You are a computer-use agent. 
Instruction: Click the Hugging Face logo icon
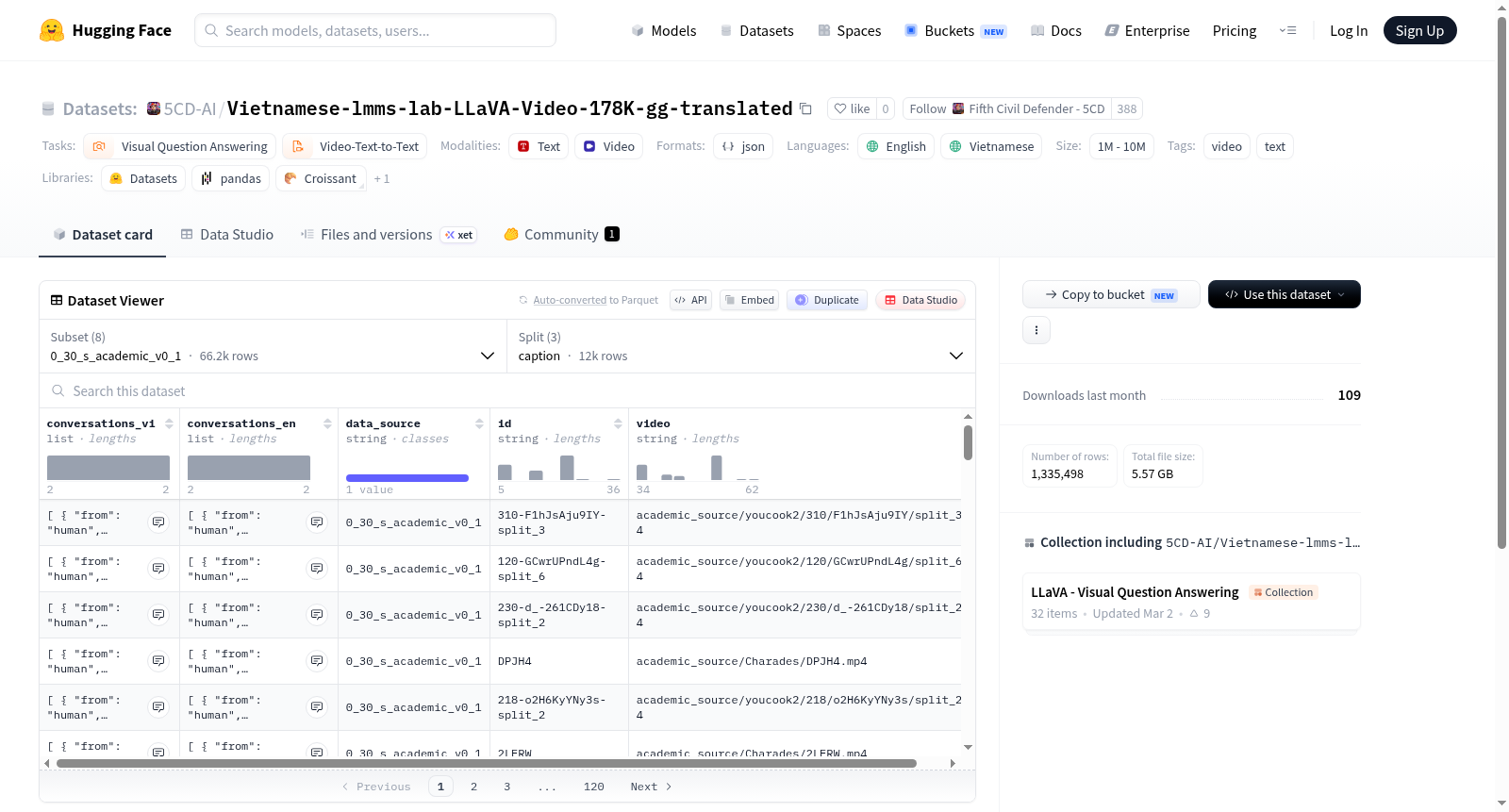(52, 30)
